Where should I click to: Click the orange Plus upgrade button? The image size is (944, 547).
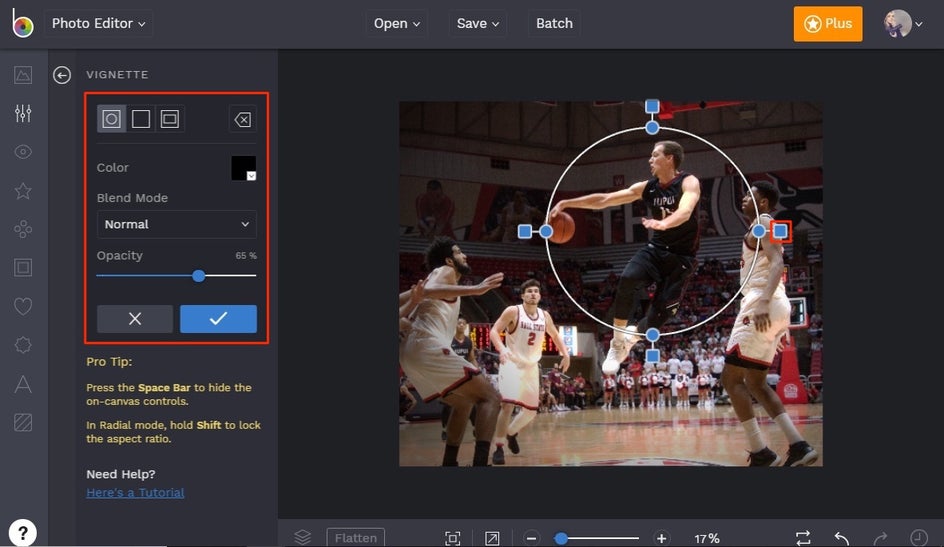coord(828,24)
